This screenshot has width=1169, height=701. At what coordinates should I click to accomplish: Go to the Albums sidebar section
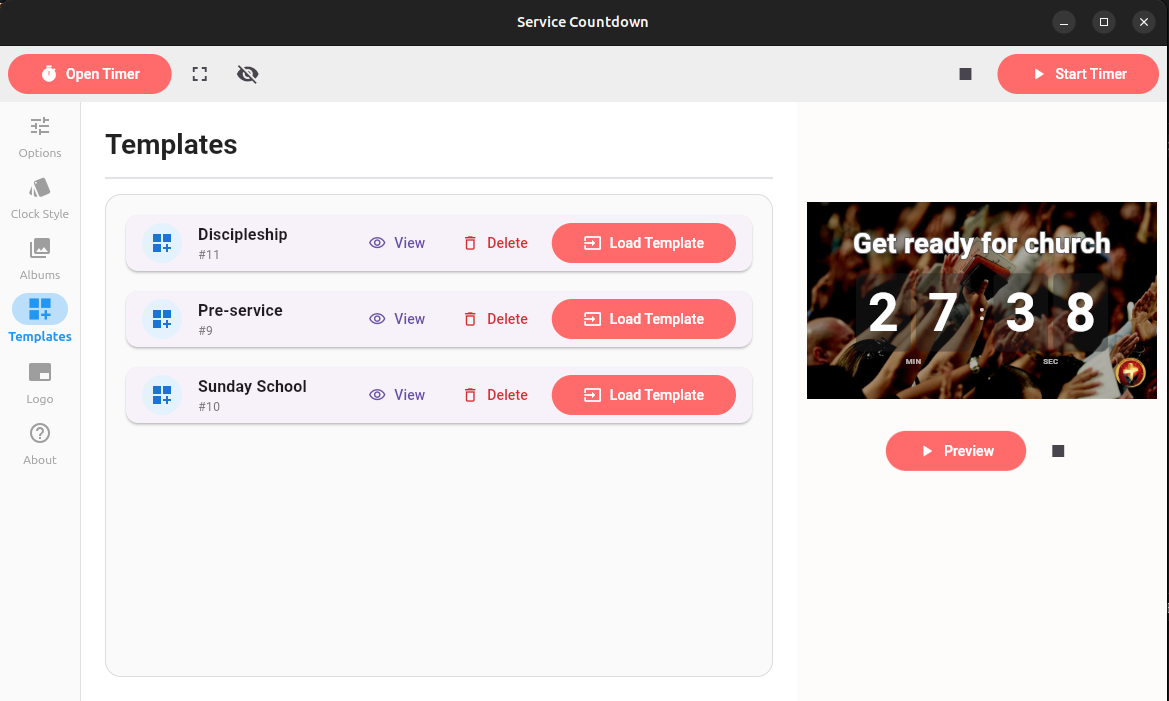tap(40, 258)
